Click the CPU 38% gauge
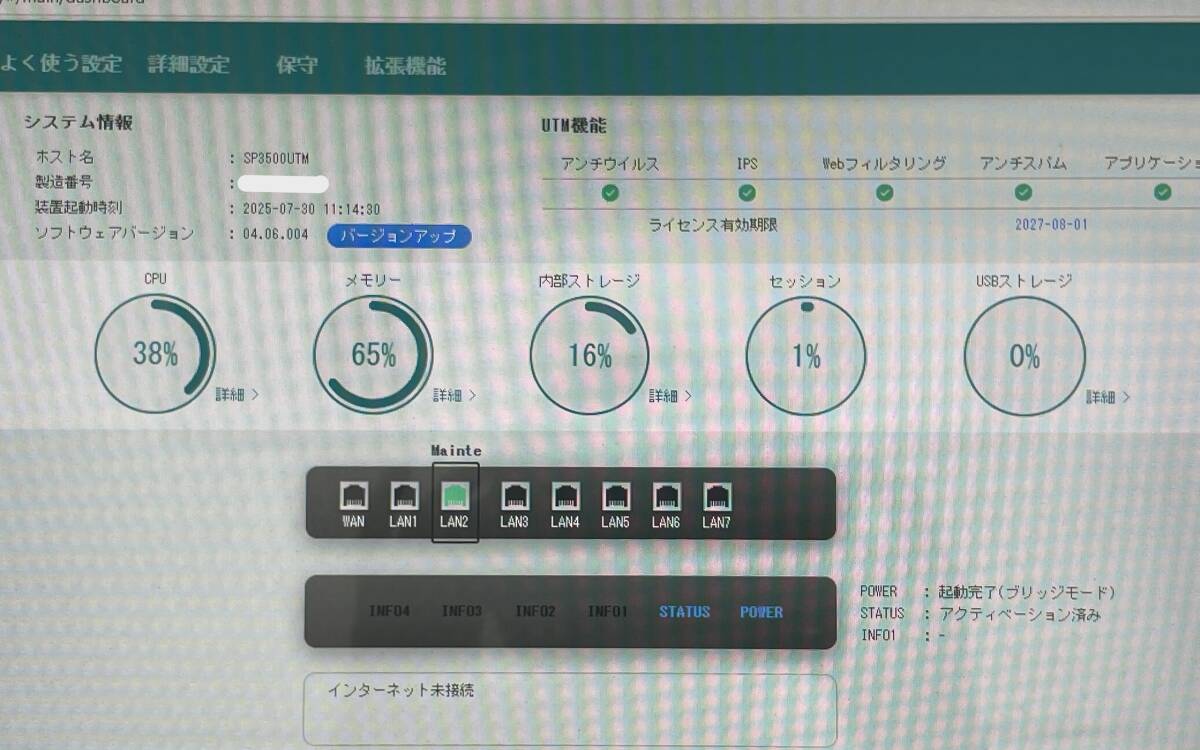The height and width of the screenshot is (750, 1200). (155, 354)
